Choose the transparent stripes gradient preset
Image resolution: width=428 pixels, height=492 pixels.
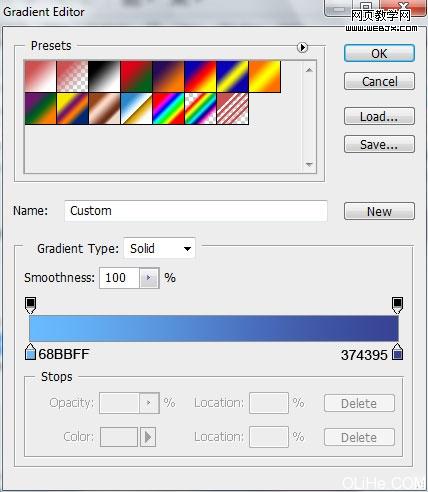click(232, 109)
